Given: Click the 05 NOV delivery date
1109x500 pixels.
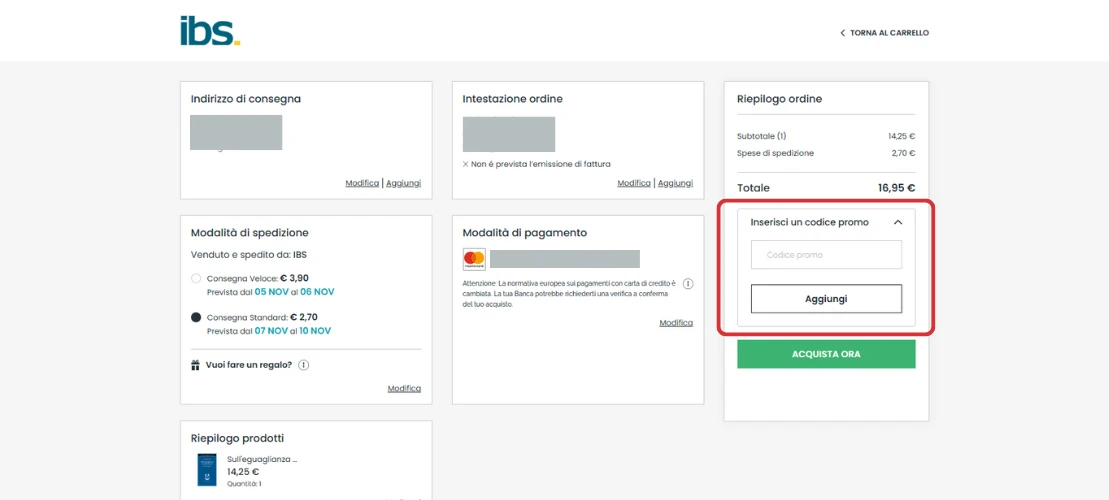Looking at the screenshot, I should (271, 291).
